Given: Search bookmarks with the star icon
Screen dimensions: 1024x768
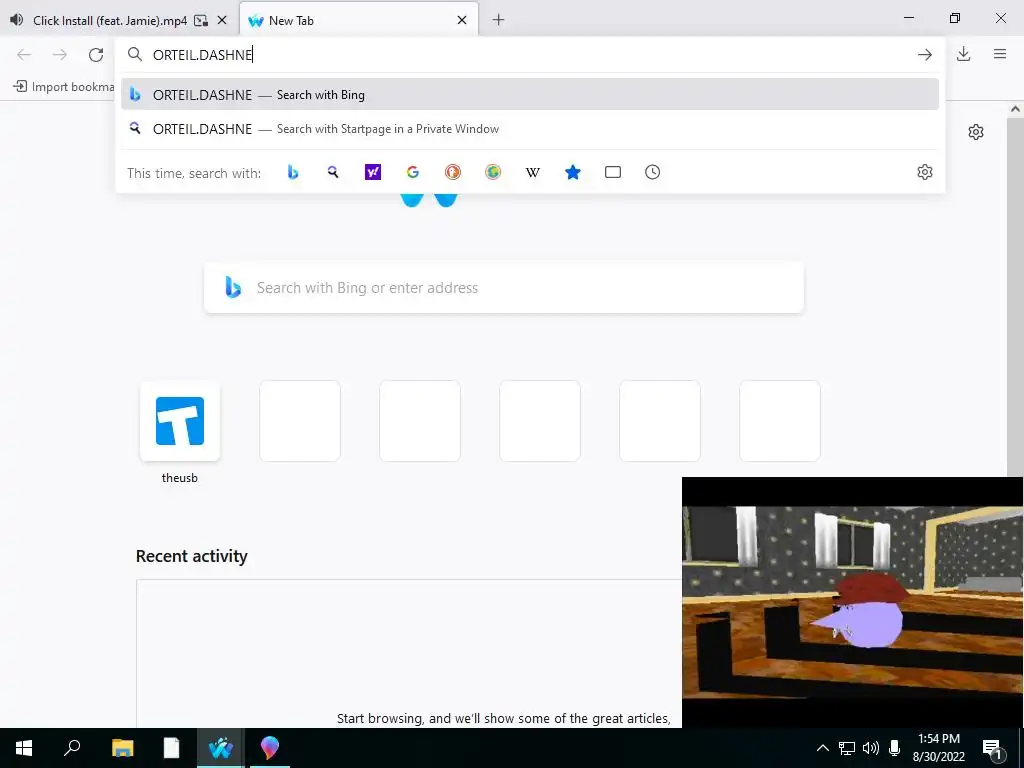Looking at the screenshot, I should point(573,172).
